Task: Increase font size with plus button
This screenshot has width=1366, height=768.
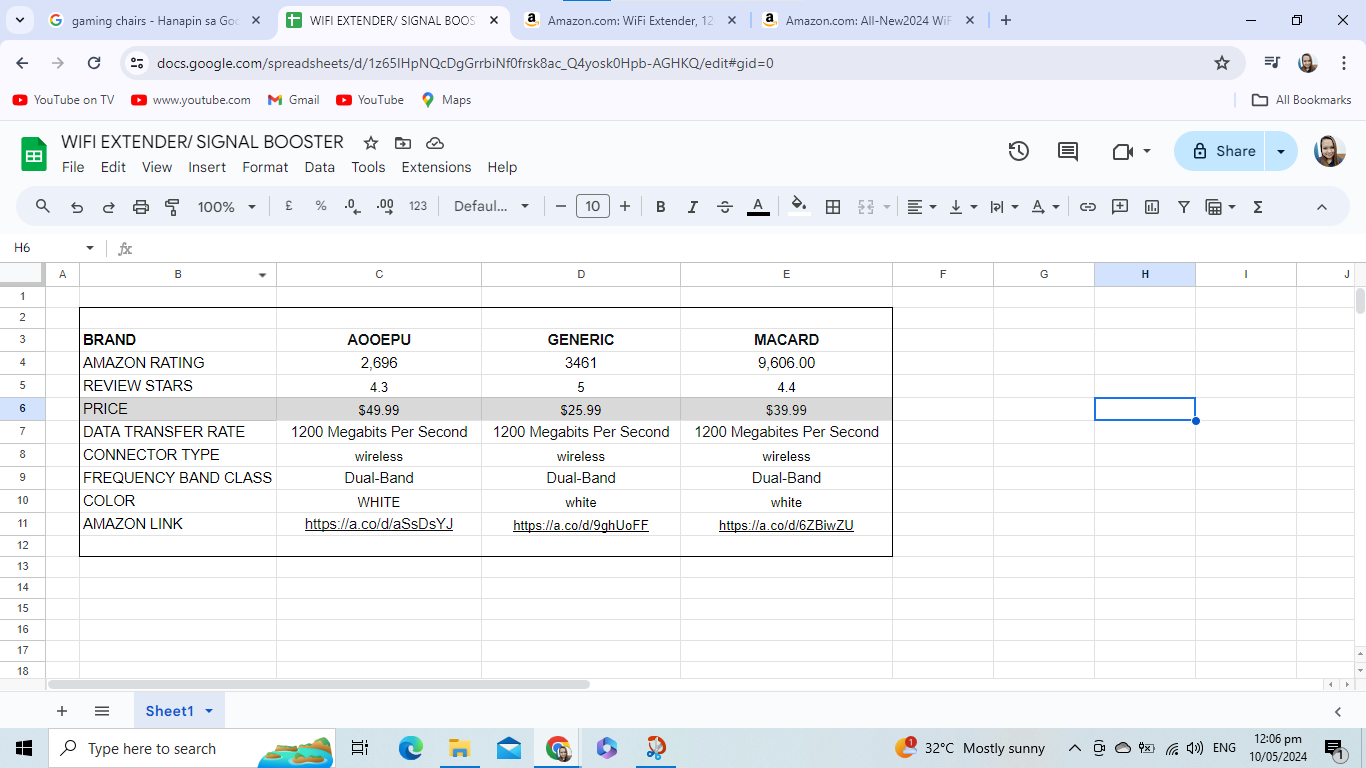Action: 625,207
